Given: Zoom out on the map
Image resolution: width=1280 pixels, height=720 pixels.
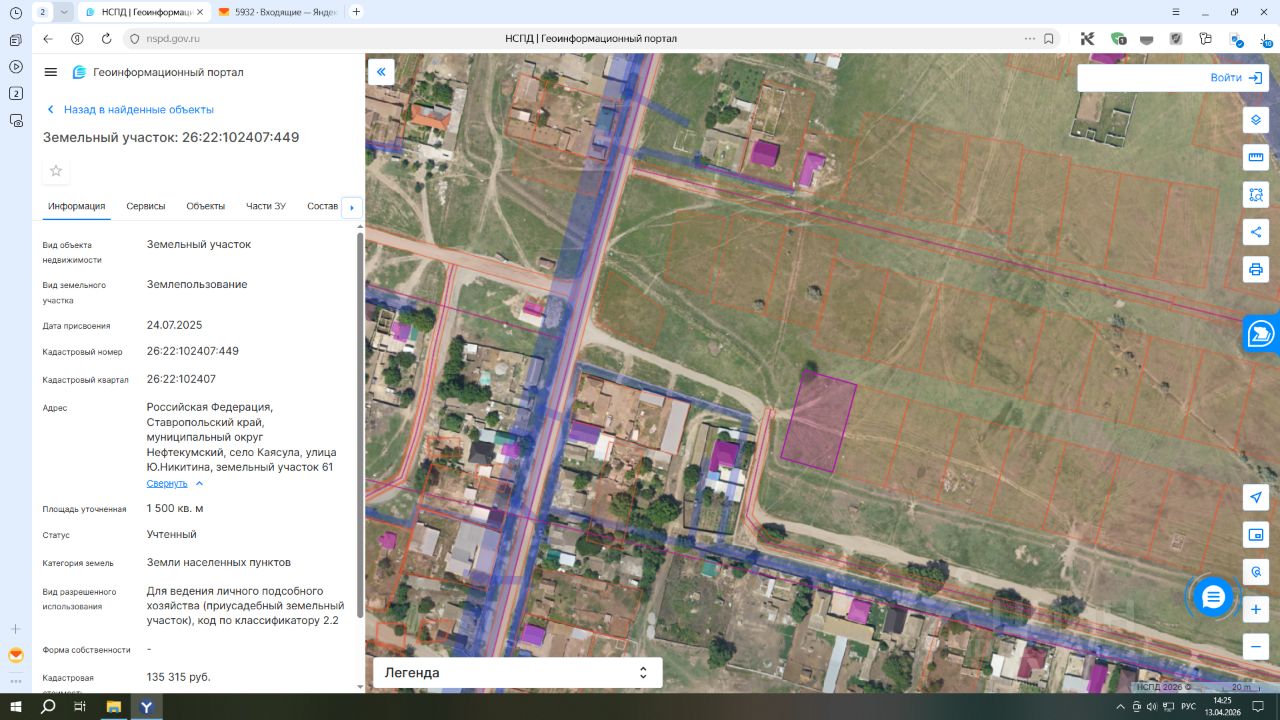Looking at the screenshot, I should pos(1256,646).
